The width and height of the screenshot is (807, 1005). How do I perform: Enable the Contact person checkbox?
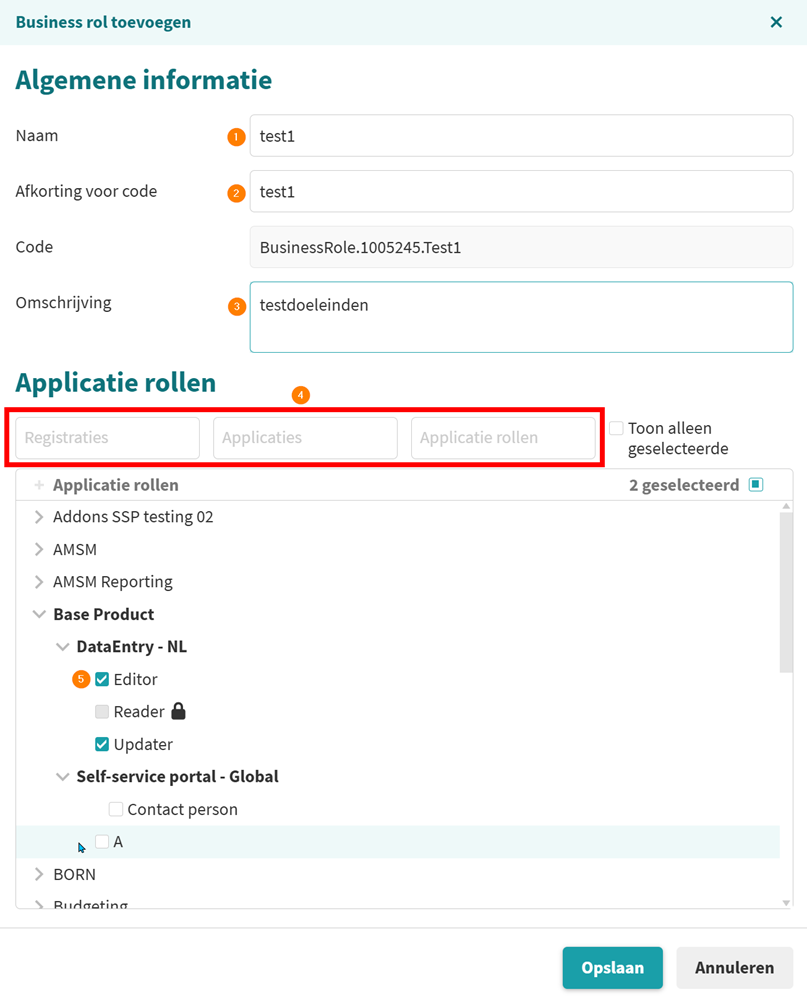[x=116, y=809]
